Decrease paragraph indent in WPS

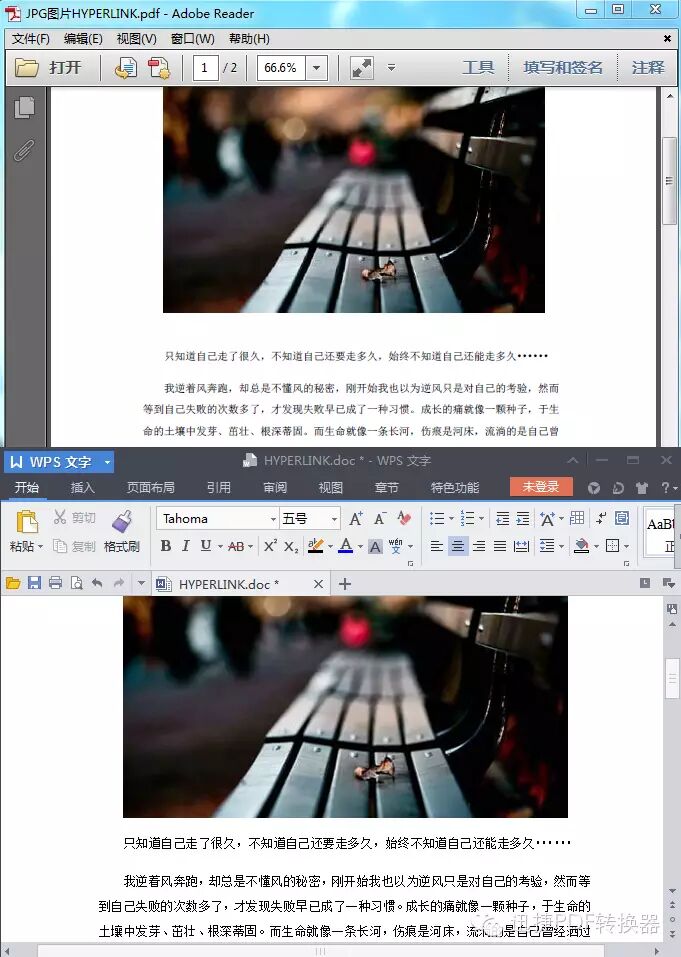(x=502, y=519)
